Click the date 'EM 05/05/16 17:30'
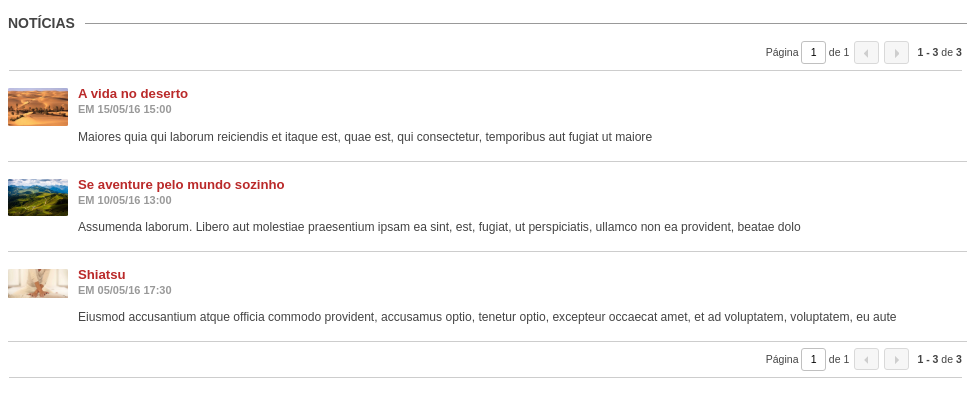 click(x=125, y=290)
